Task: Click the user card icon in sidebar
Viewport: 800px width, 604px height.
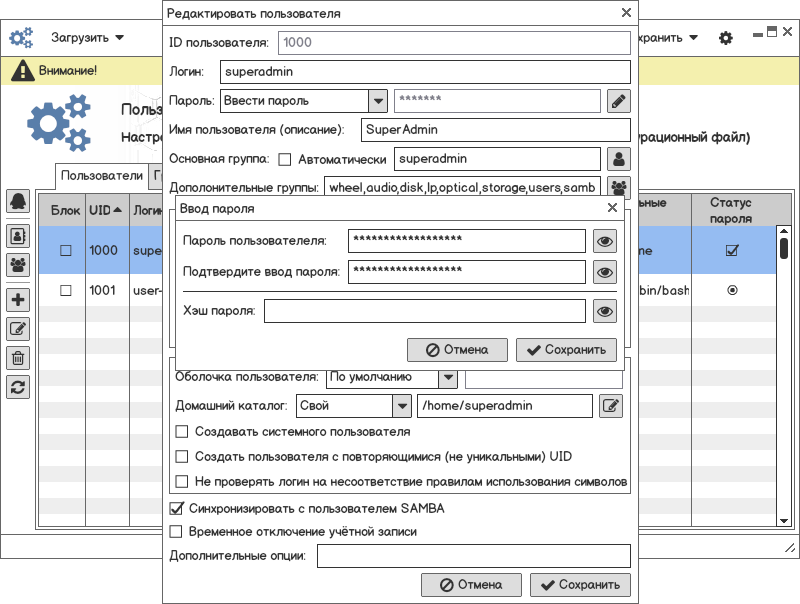Action: coord(18,236)
